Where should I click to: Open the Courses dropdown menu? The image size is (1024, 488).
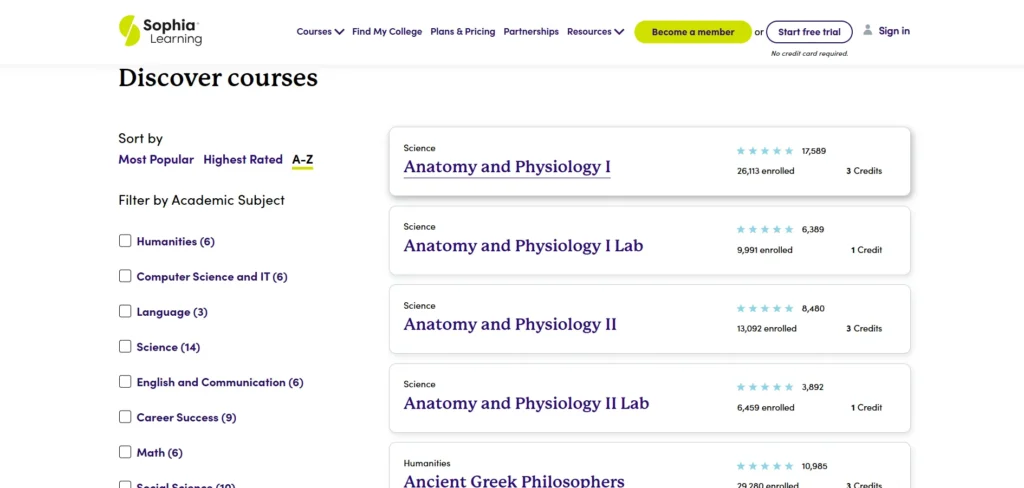(314, 32)
